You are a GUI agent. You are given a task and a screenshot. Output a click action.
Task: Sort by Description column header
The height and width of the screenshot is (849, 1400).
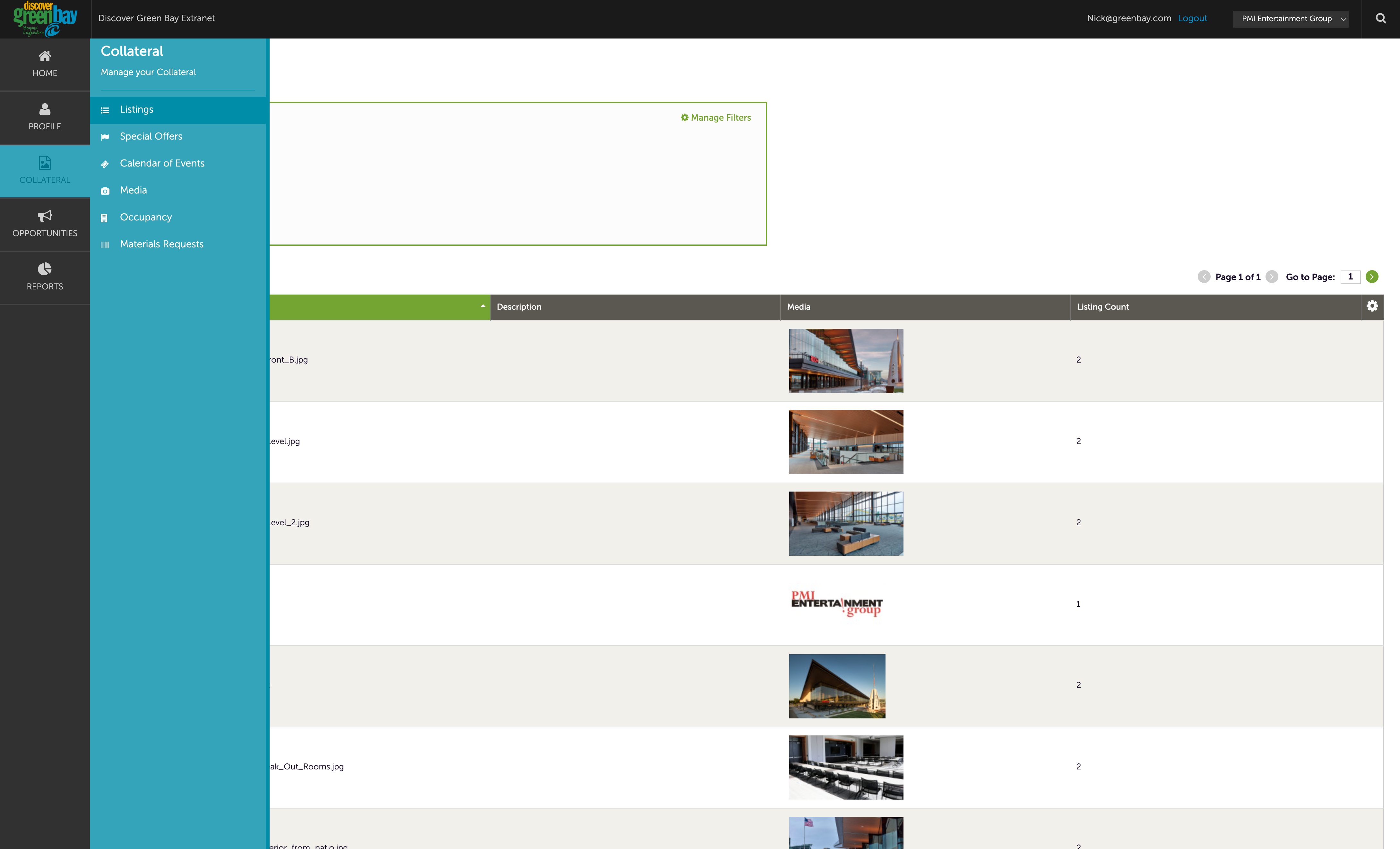click(x=635, y=307)
